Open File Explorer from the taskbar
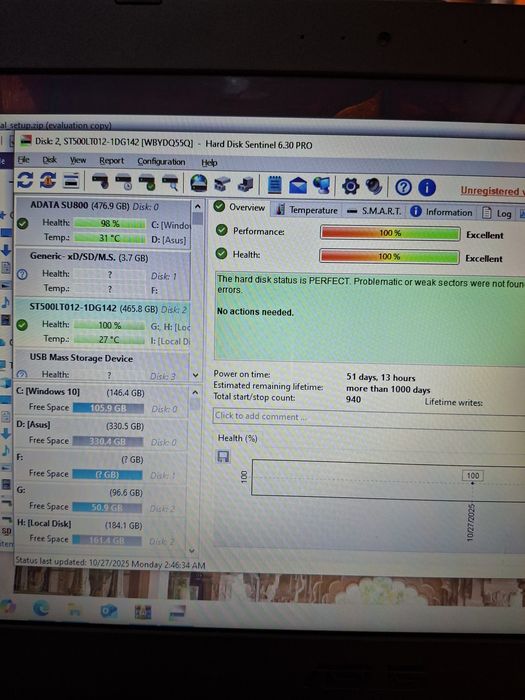This screenshot has height=700, width=525. [x=75, y=609]
